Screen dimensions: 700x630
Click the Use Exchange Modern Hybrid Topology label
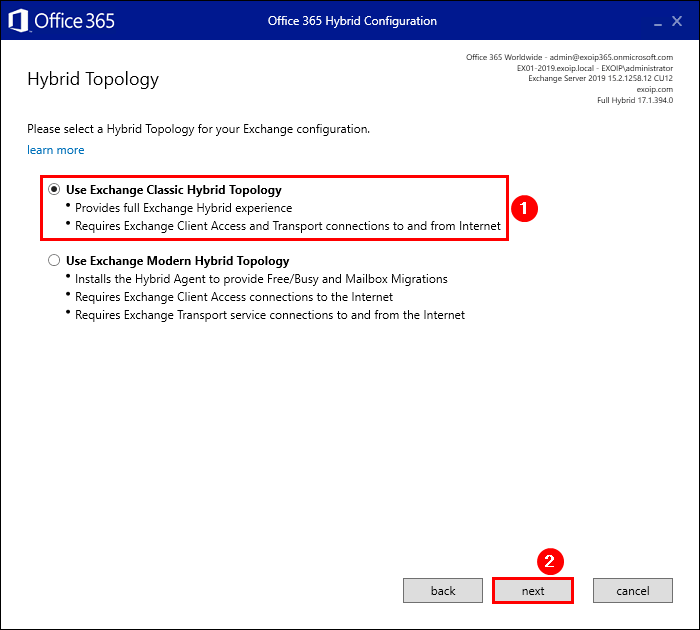(x=177, y=261)
